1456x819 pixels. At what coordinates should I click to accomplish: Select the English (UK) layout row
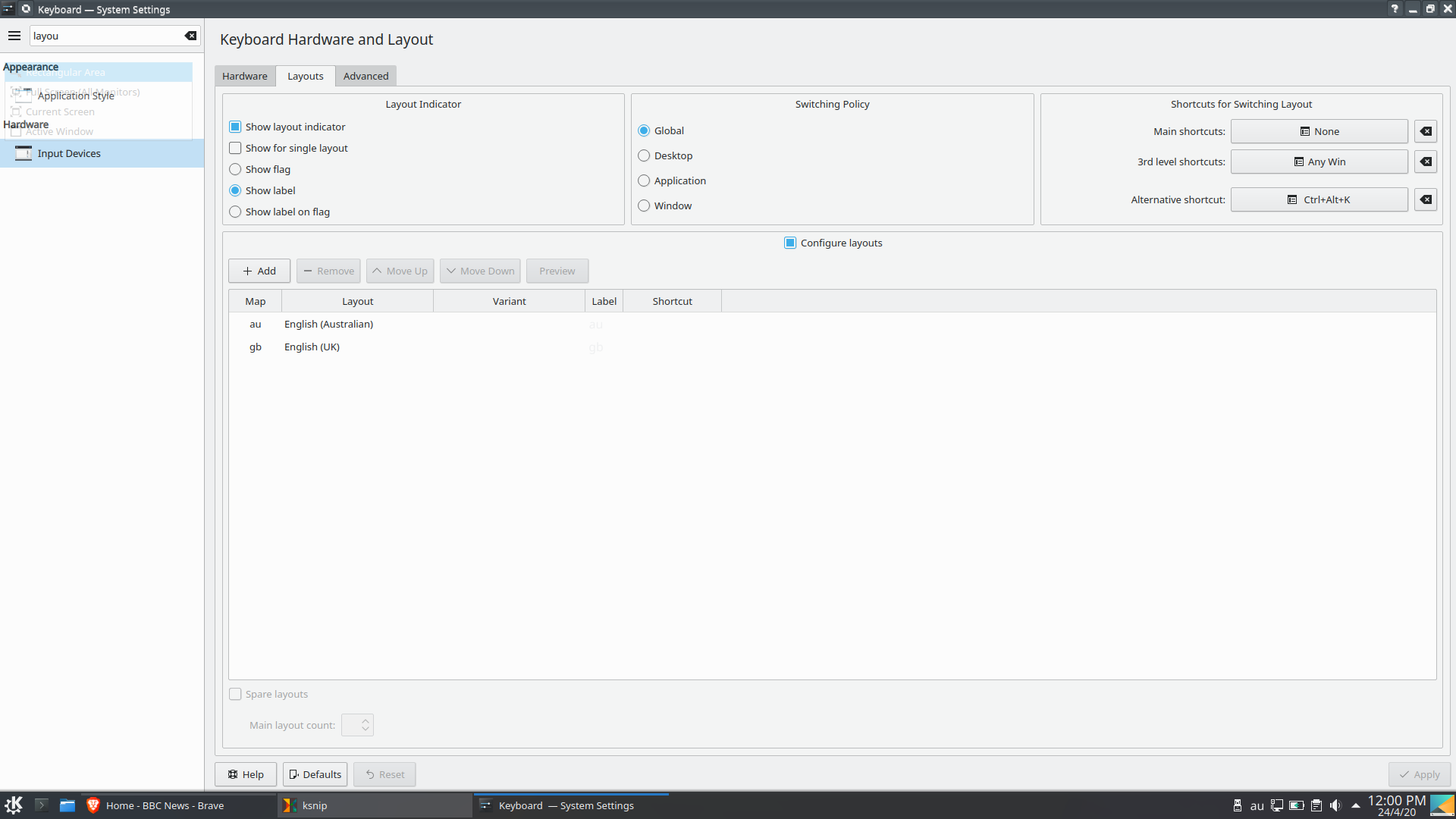(x=312, y=347)
